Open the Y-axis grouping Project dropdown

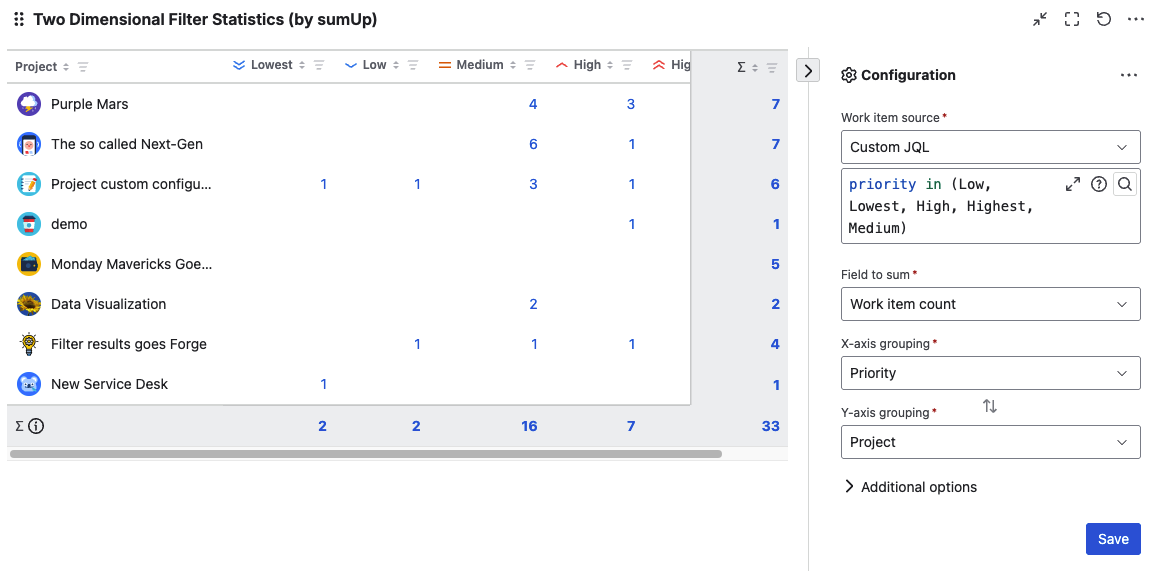tap(990, 442)
